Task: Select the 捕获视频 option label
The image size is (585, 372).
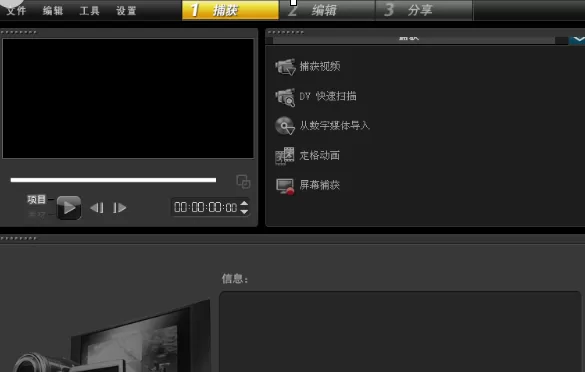Action: coord(320,66)
